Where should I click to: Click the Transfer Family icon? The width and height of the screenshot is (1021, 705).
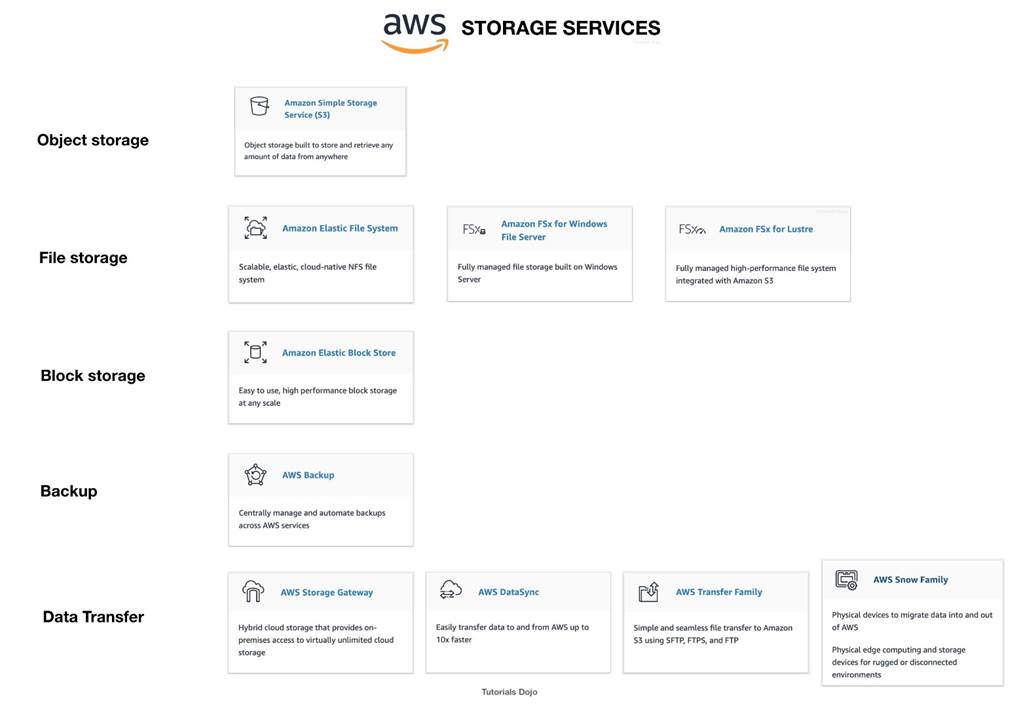coord(648,592)
